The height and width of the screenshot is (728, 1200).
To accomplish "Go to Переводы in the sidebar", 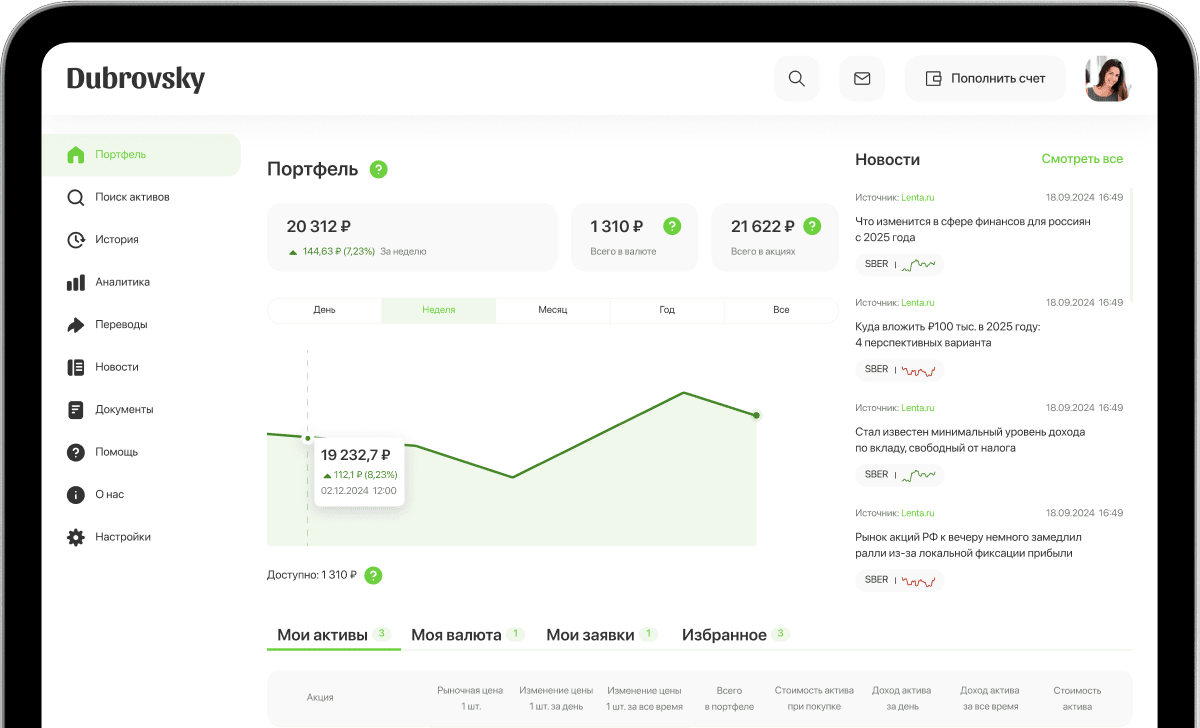I will point(121,325).
